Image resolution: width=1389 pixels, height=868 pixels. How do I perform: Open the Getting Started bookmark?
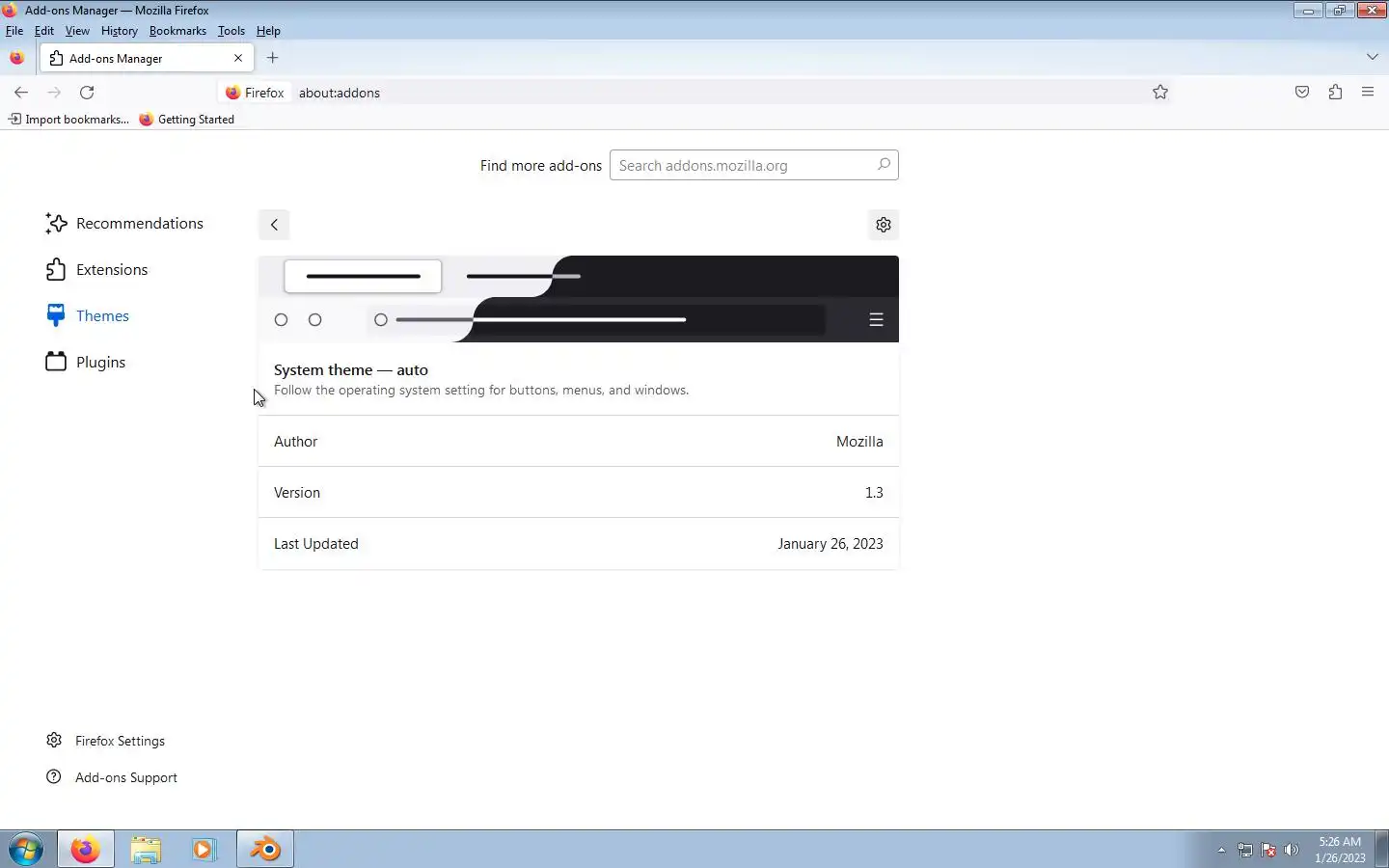[187, 120]
